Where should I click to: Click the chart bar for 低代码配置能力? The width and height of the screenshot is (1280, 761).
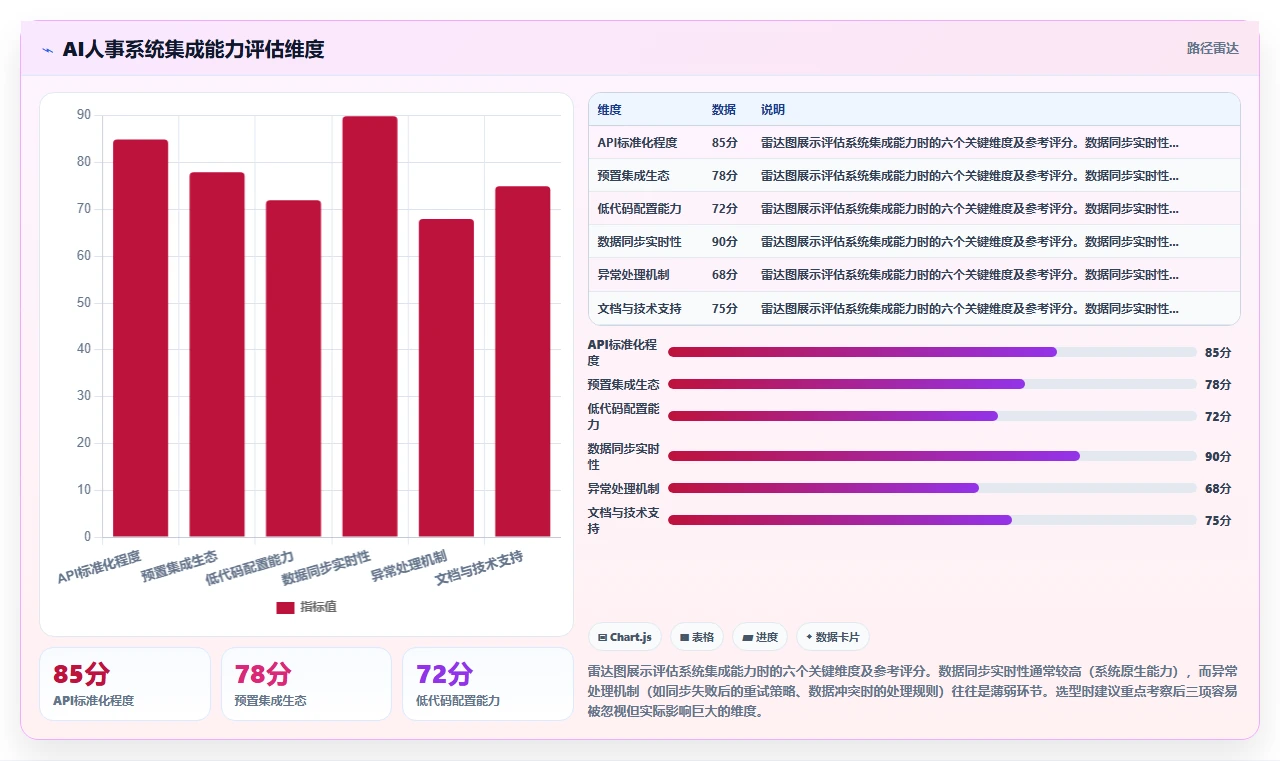[293, 369]
